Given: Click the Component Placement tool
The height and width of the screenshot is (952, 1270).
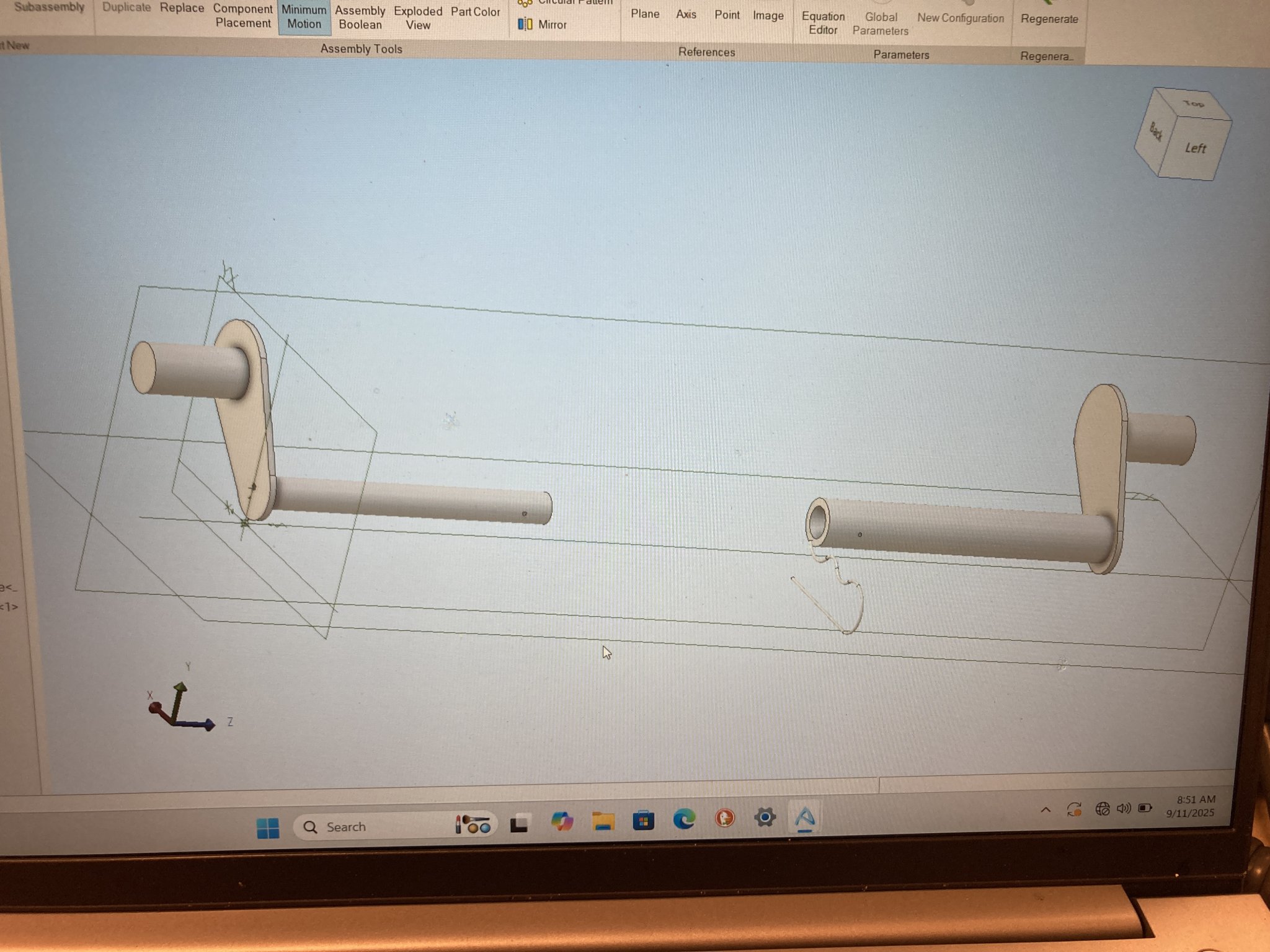Looking at the screenshot, I should click(x=242, y=16).
